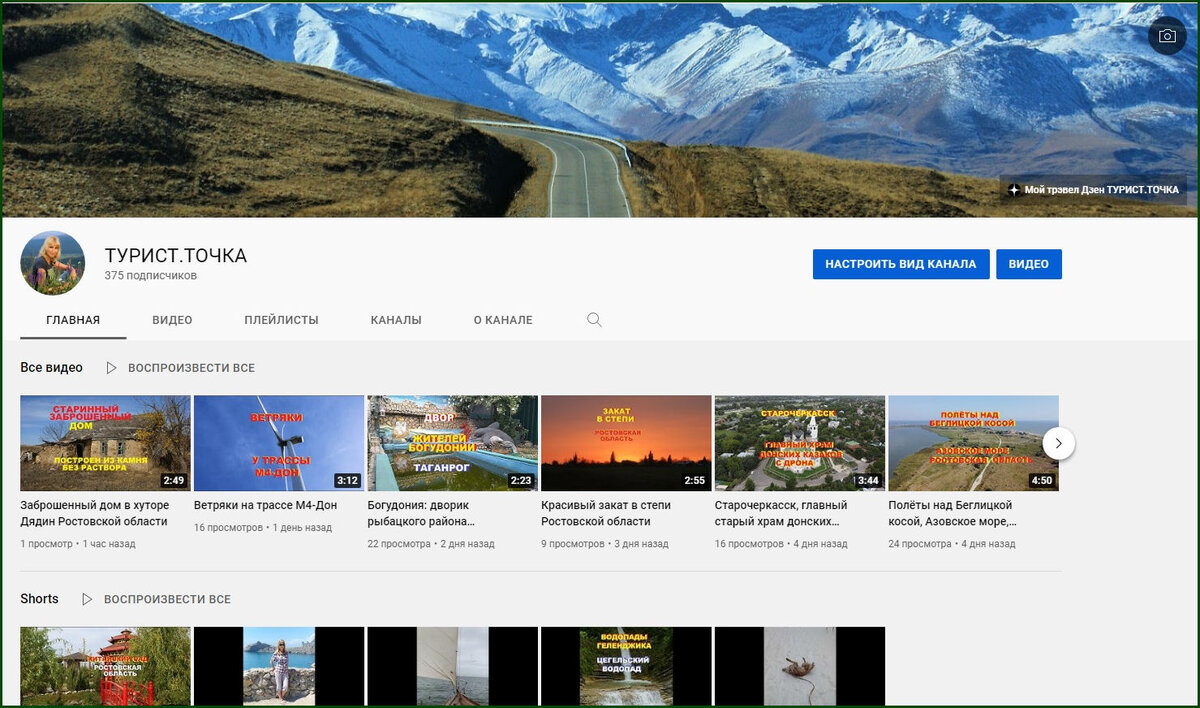Switch to the ВИДЕО tab
The image size is (1200, 708).
coord(172,319)
